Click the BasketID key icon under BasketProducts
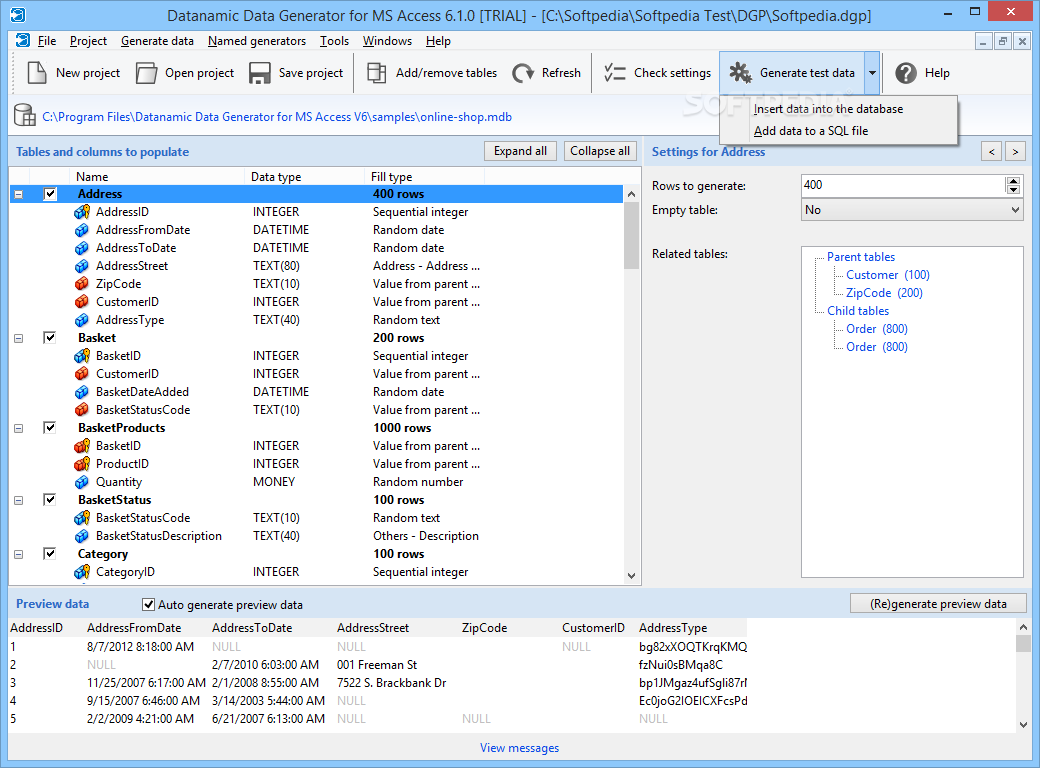The image size is (1040, 768). (x=82, y=446)
